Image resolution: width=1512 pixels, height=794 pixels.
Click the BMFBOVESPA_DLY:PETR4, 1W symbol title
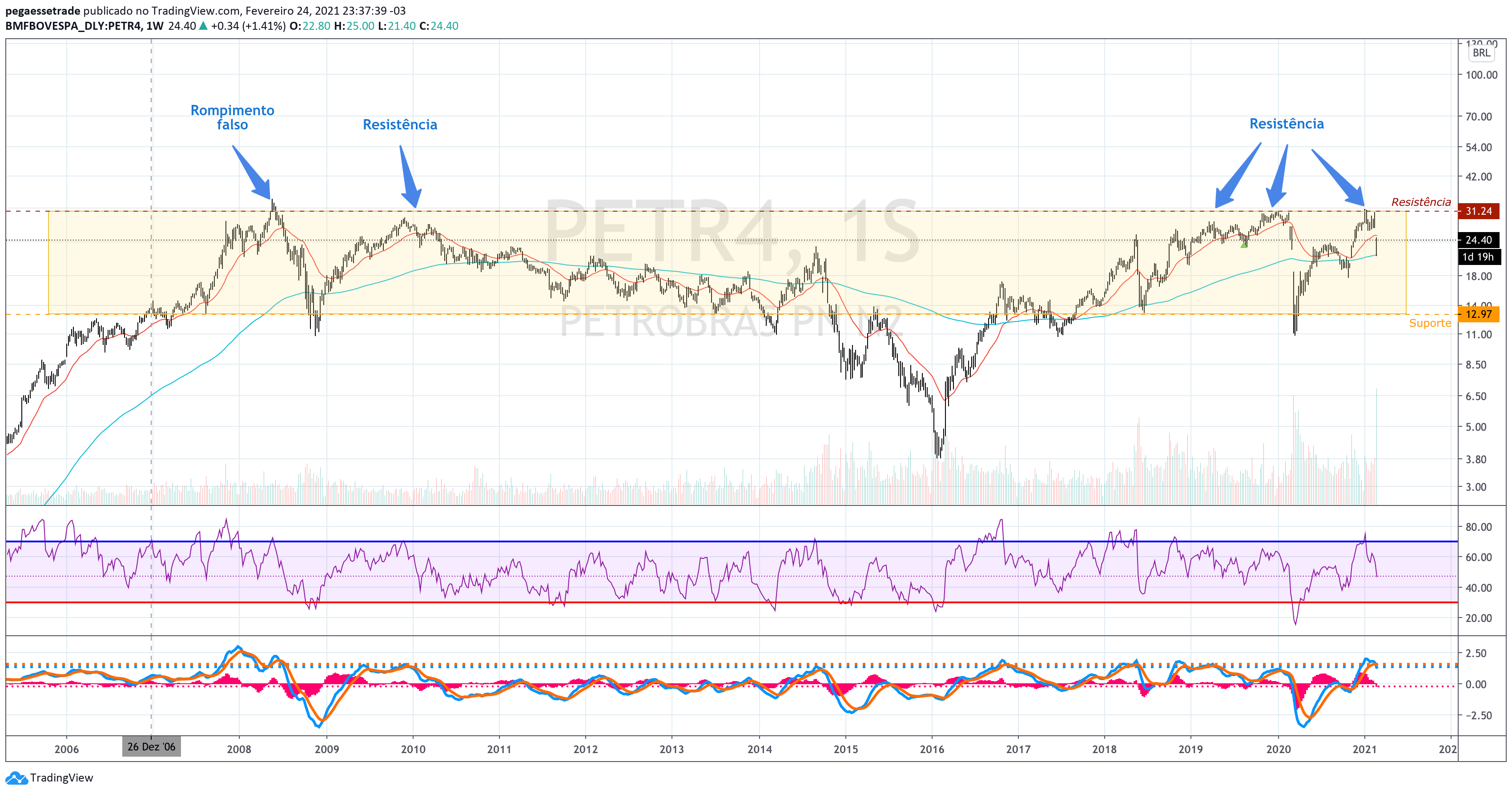click(x=84, y=26)
